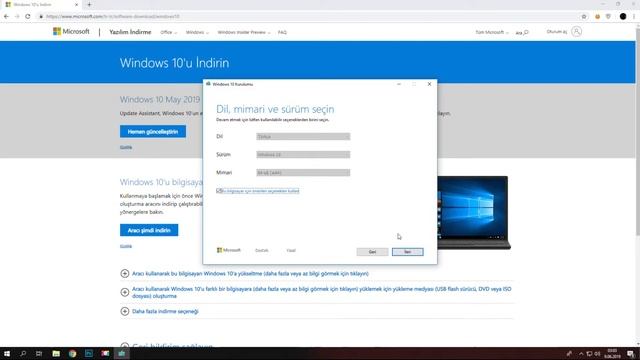Open the site search magnifier icon

pos(526,32)
